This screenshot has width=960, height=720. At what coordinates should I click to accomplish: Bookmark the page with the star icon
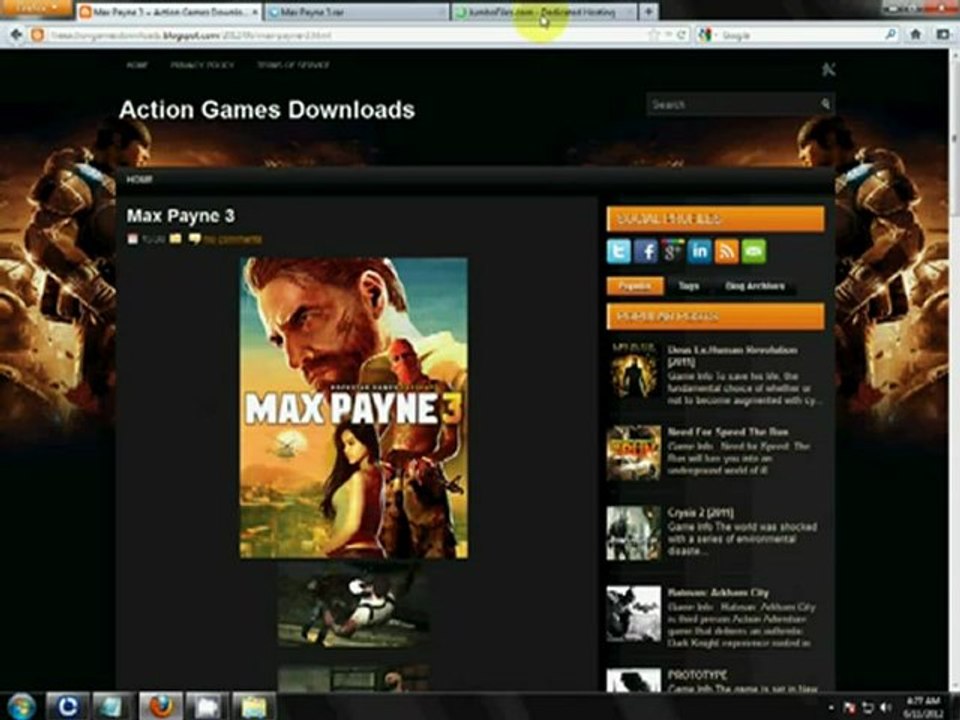click(654, 35)
